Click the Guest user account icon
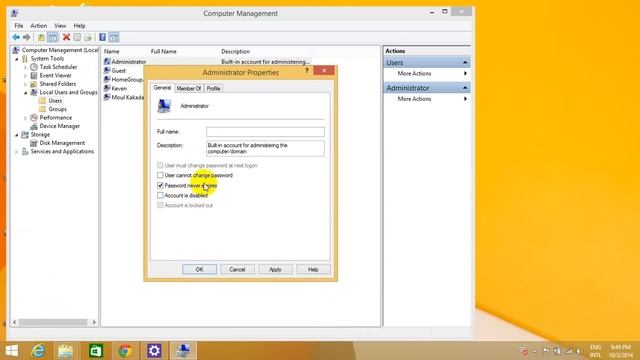This screenshot has width=640, height=360. coord(107,71)
